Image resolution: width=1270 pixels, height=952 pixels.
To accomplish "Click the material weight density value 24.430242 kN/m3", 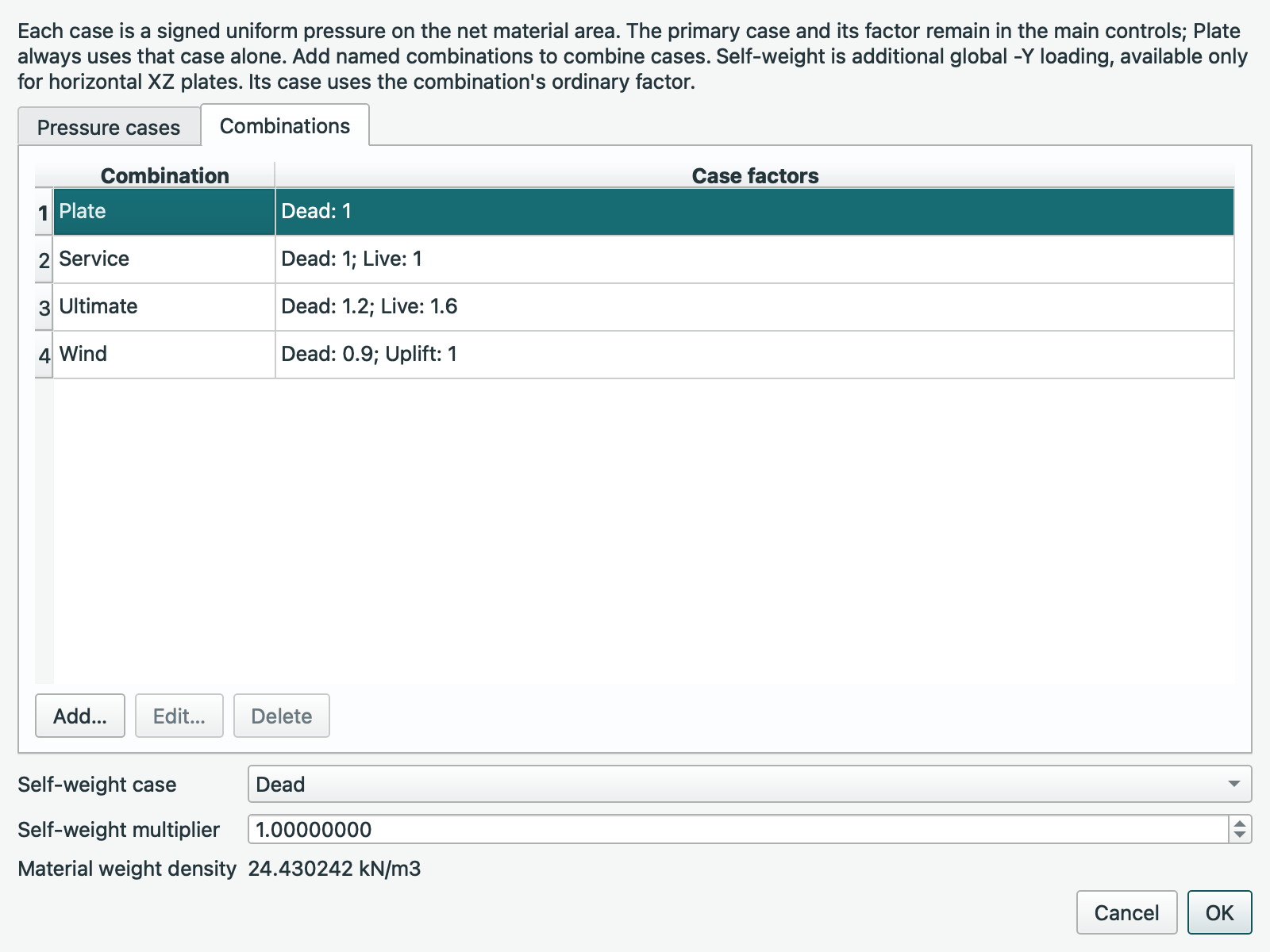I will point(334,869).
